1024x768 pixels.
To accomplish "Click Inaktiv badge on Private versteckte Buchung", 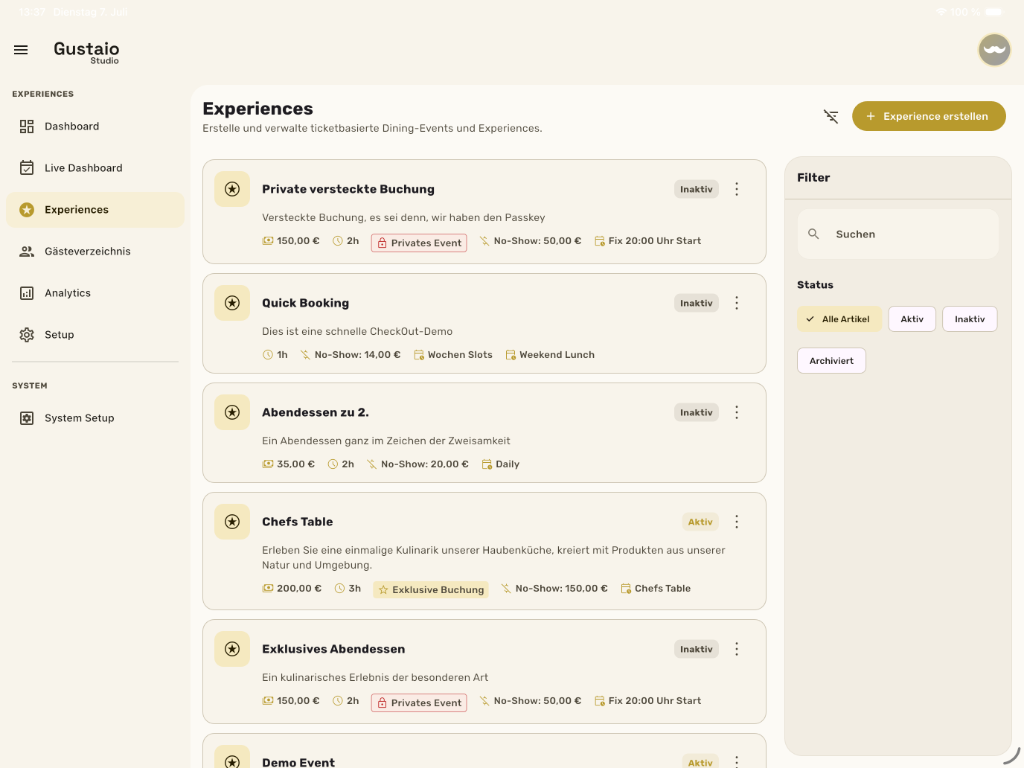I will (x=696, y=189).
